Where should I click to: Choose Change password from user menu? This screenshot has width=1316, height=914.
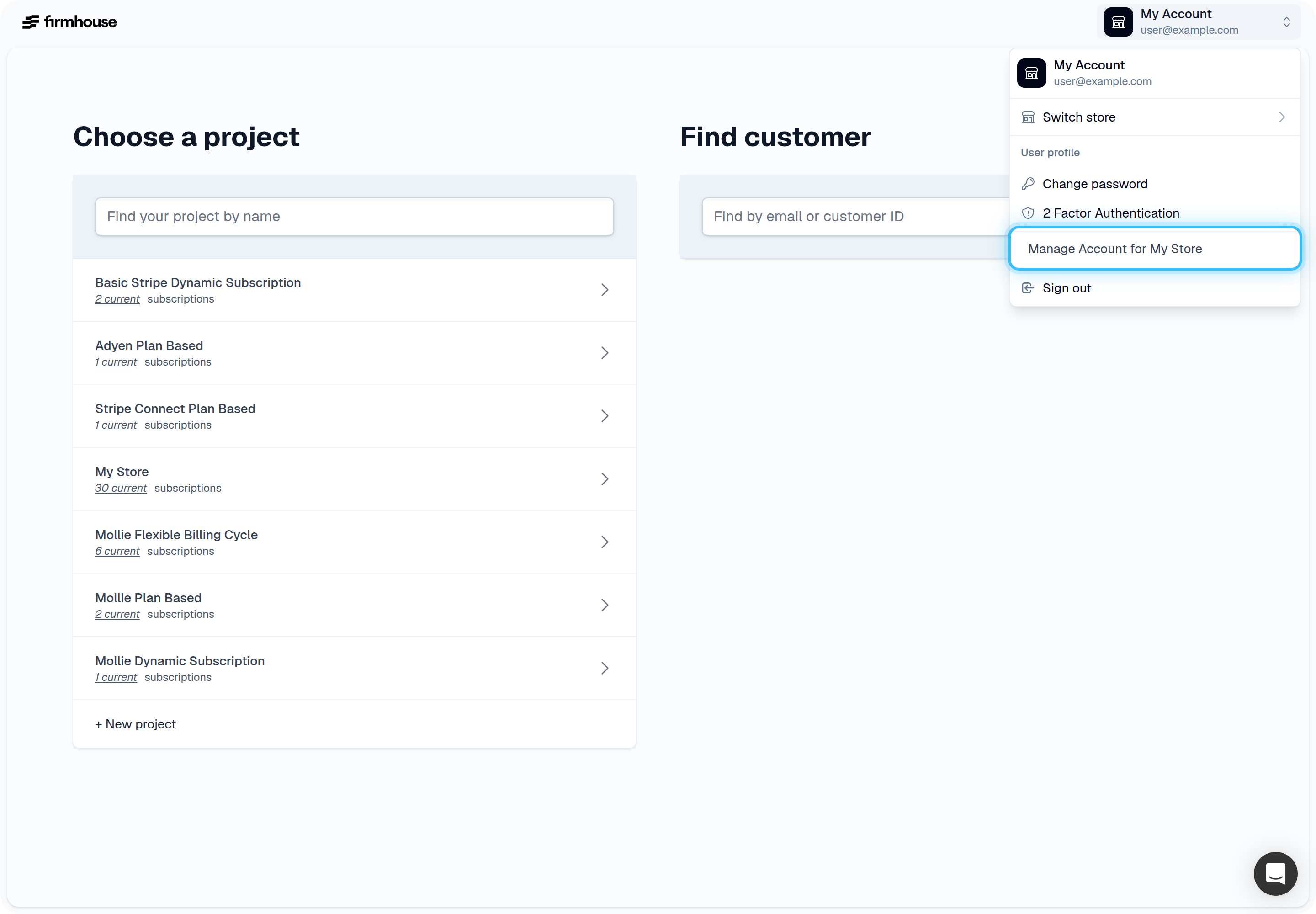(x=1155, y=184)
